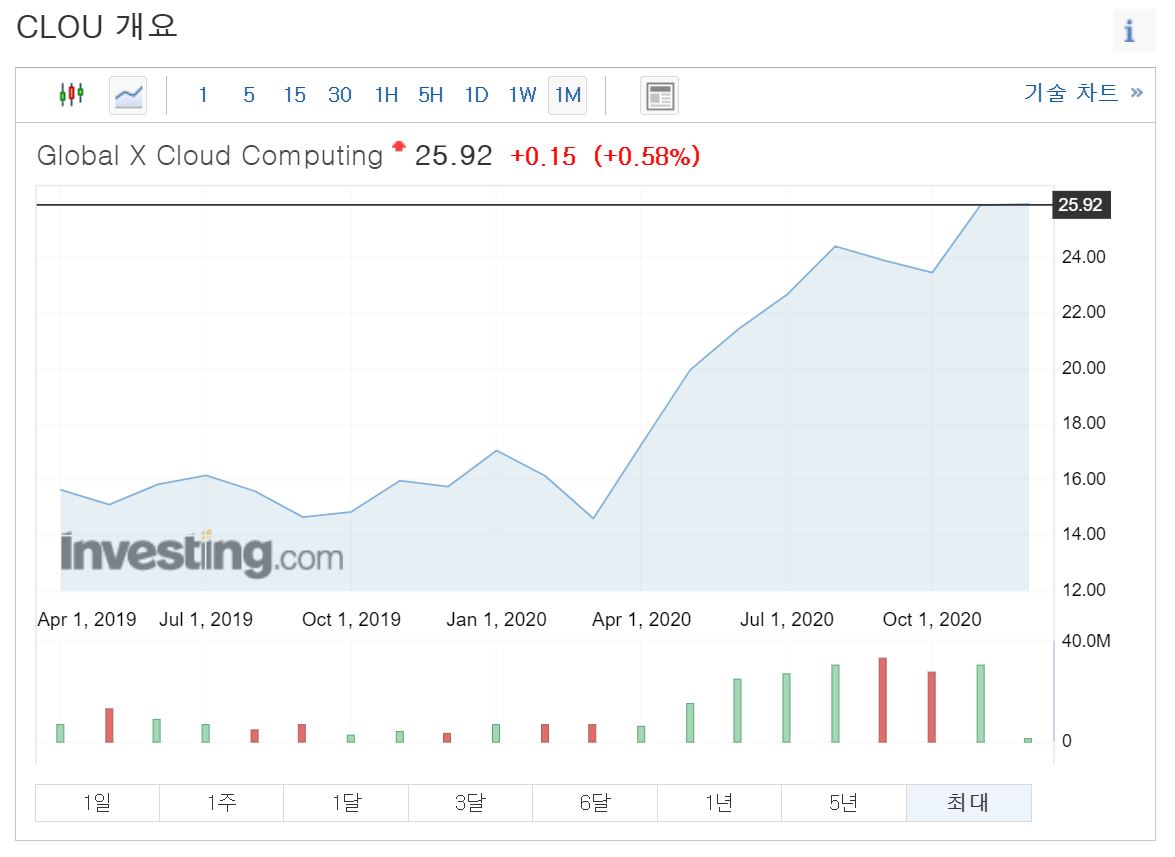Click the 20.00 price axis label
This screenshot has height=857, width=1175.
[1084, 368]
